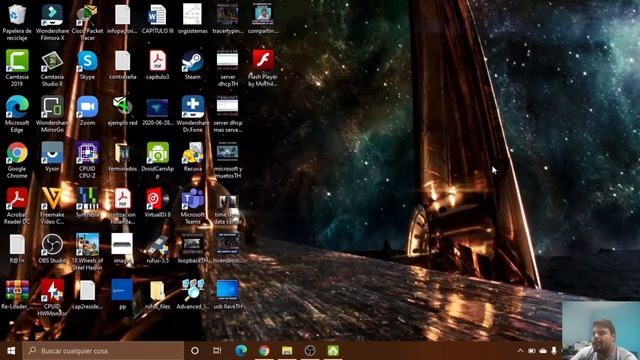Screen dimensions: 640x360
Task: Open File Explorer from the taskbar
Action: (x=287, y=351)
